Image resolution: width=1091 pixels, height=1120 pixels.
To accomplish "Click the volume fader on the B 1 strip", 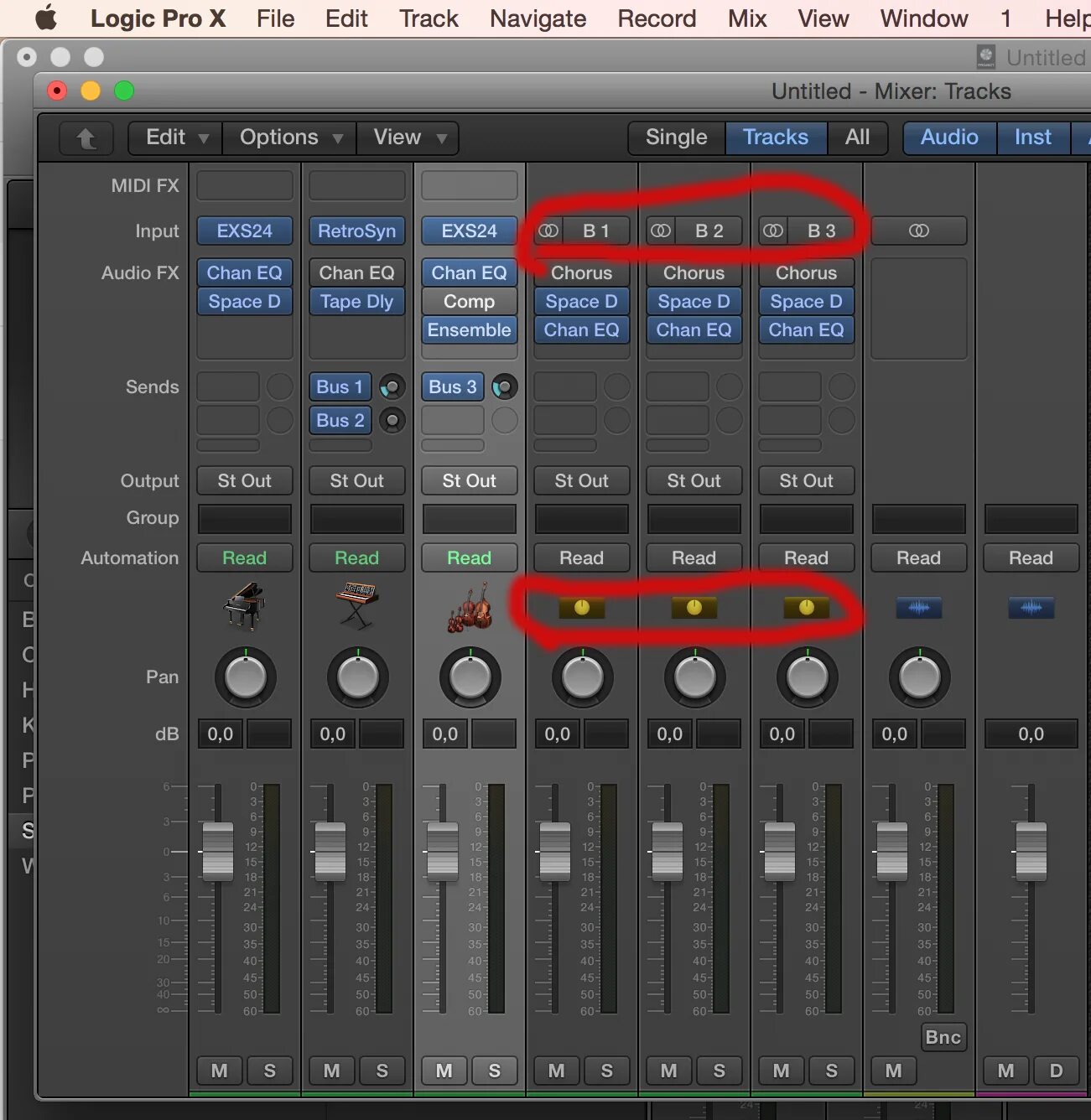I will point(555,852).
